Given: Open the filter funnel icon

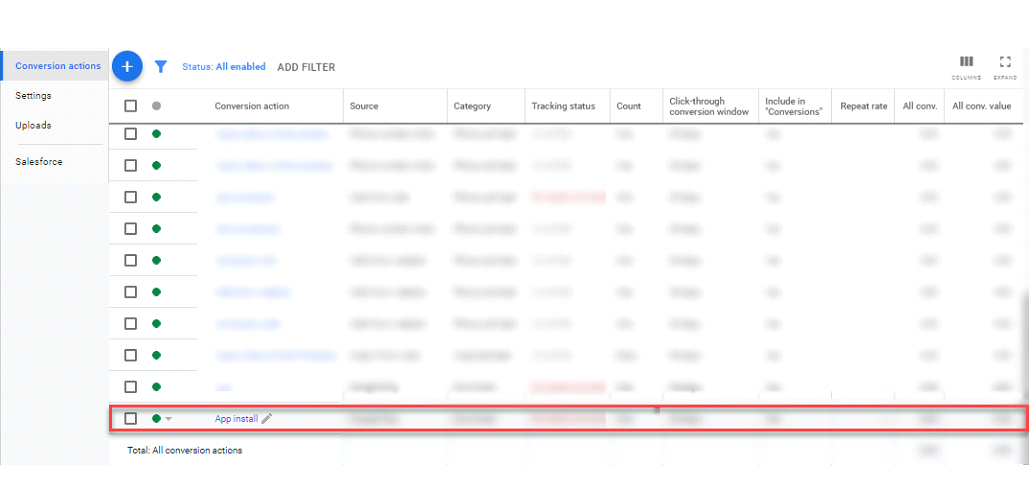Looking at the screenshot, I should click(x=161, y=67).
